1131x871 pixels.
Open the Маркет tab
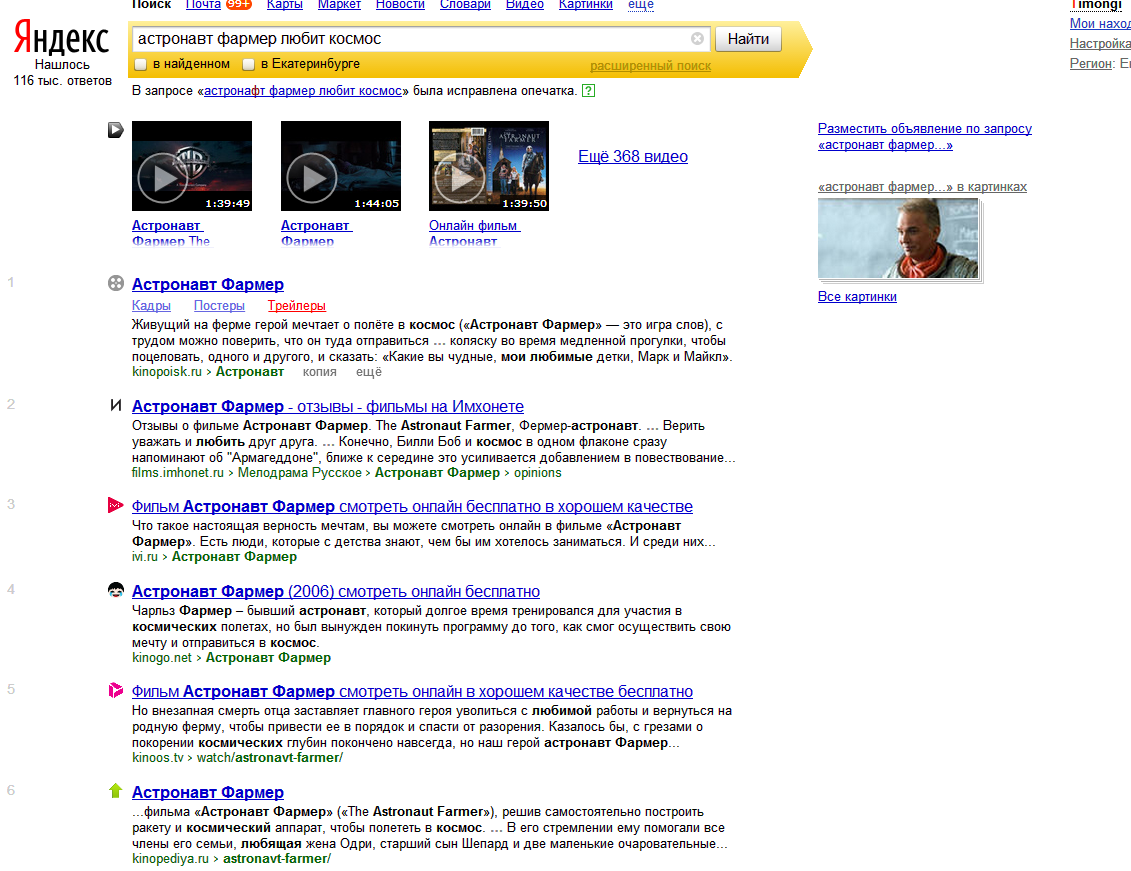tap(339, 4)
